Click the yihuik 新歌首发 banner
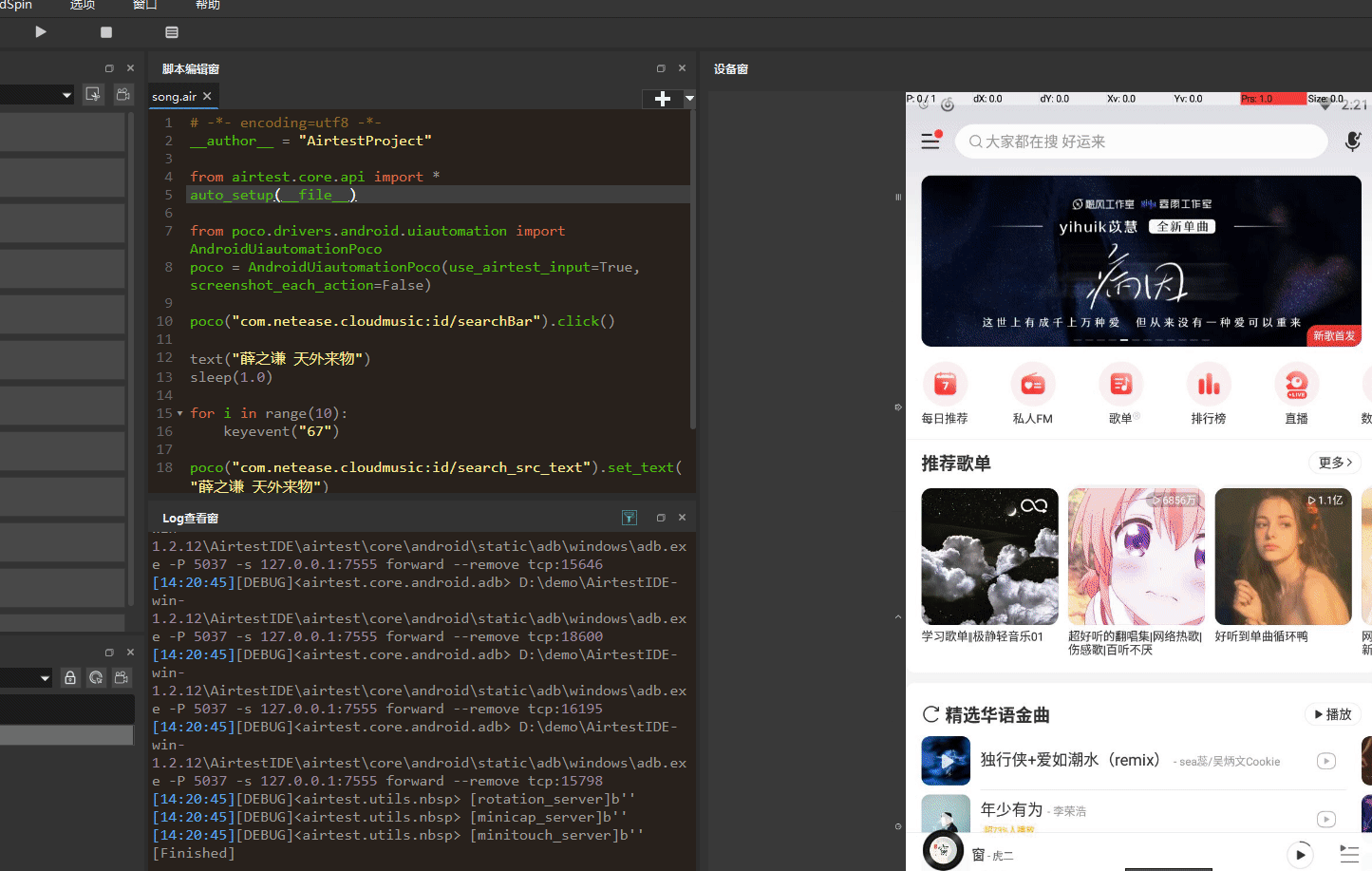The height and width of the screenshot is (871, 1372). coord(1141,261)
